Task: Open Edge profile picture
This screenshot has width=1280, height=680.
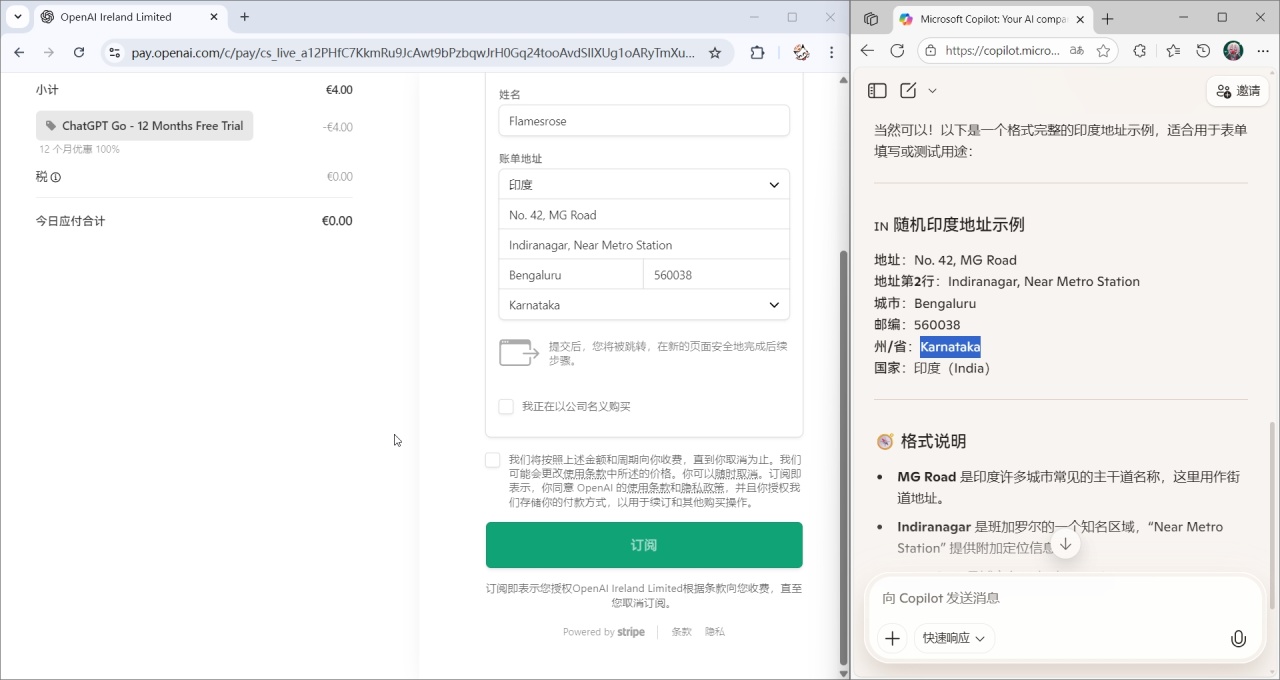Action: point(1233,51)
